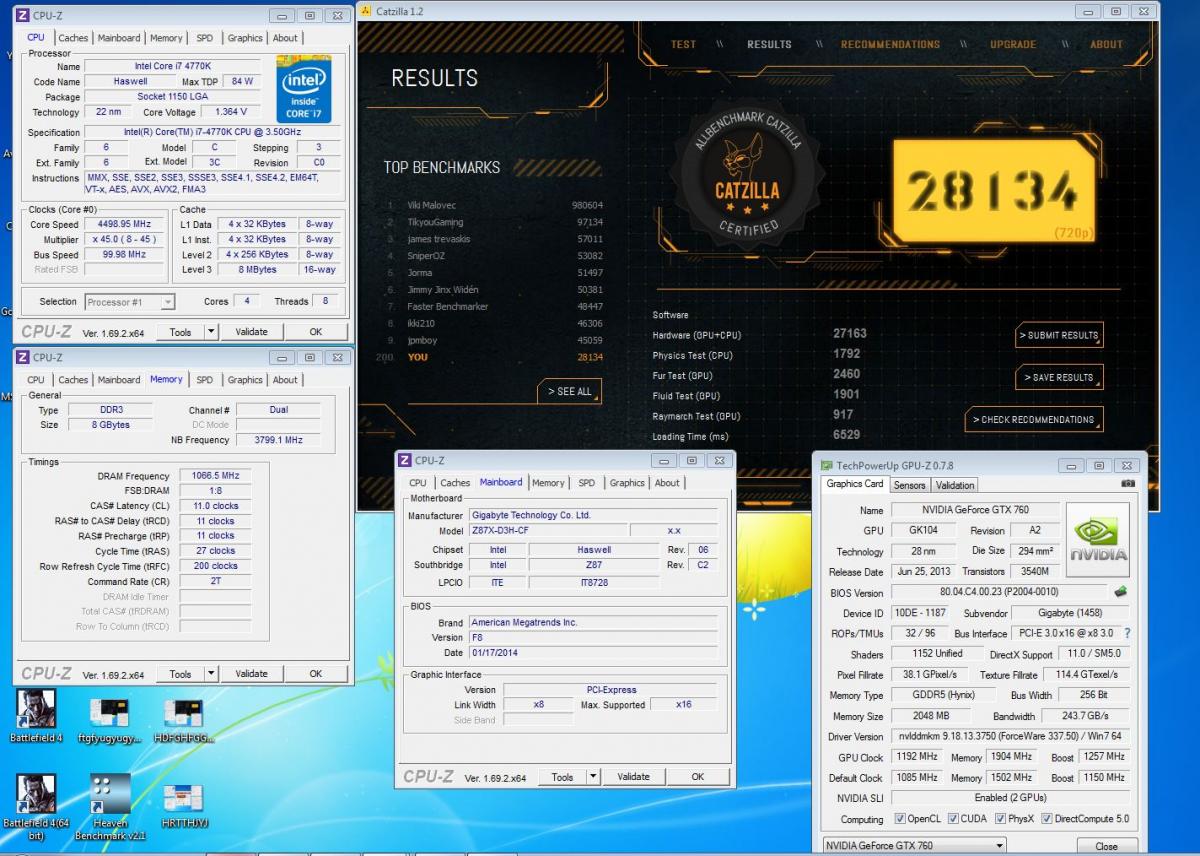Image resolution: width=1200 pixels, height=856 pixels.
Task: Click SEE ALL benchmarks button
Action: [x=569, y=392]
